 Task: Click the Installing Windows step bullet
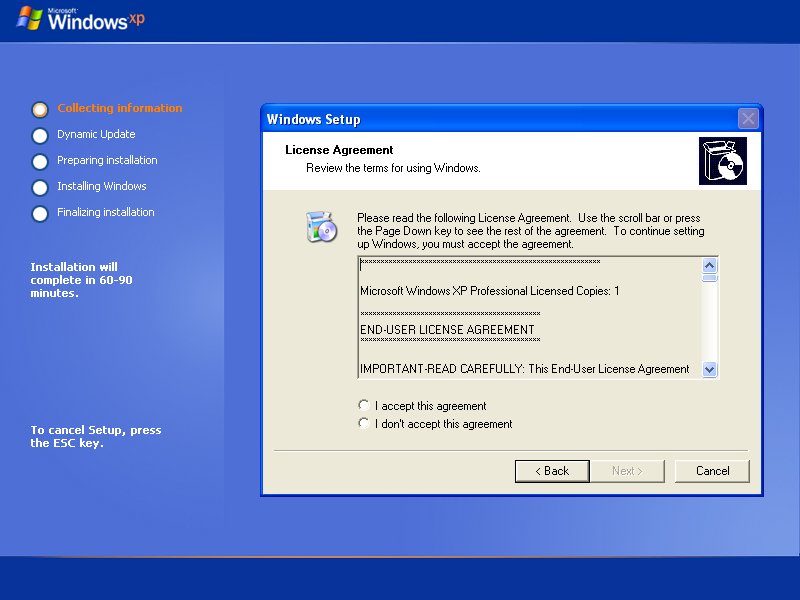(x=40, y=188)
